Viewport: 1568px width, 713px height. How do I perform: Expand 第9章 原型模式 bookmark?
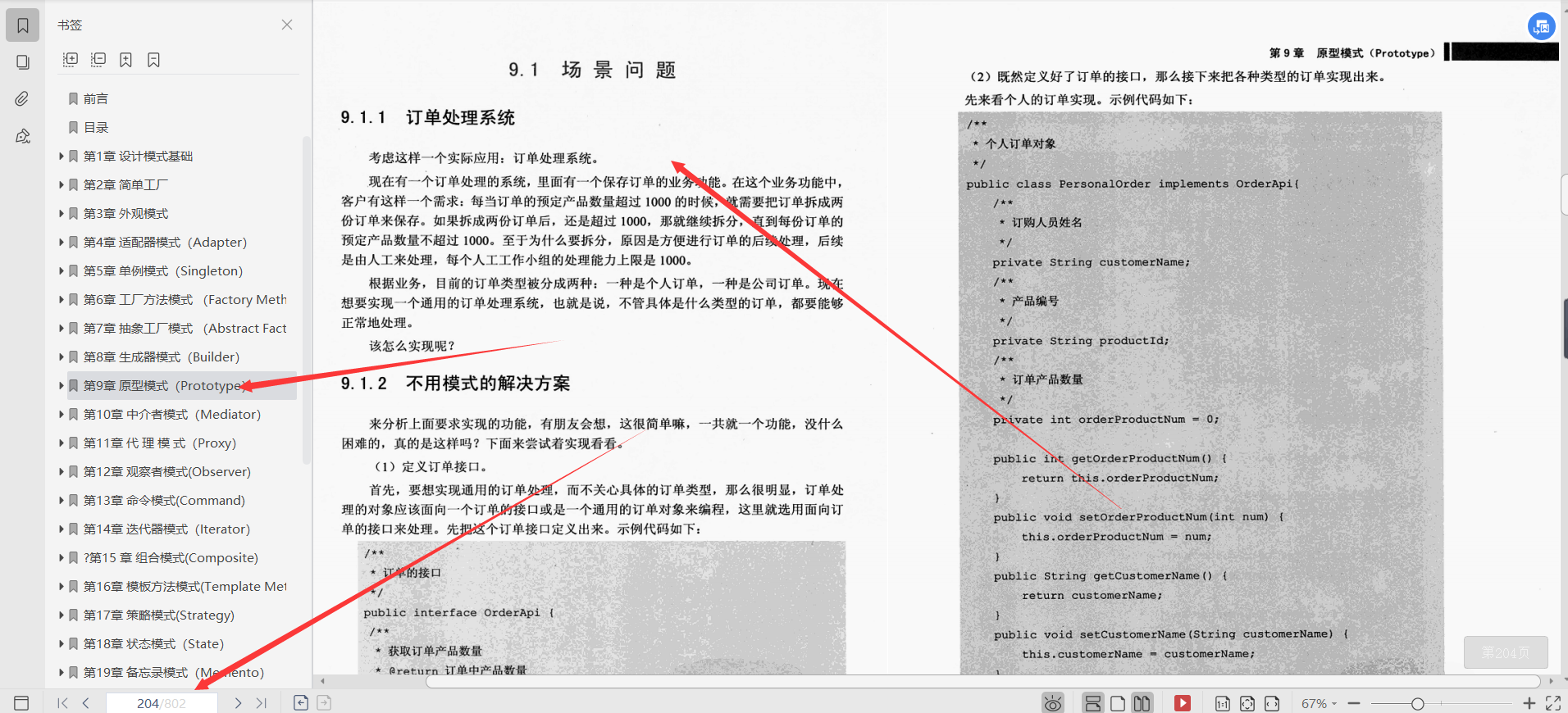pos(62,385)
